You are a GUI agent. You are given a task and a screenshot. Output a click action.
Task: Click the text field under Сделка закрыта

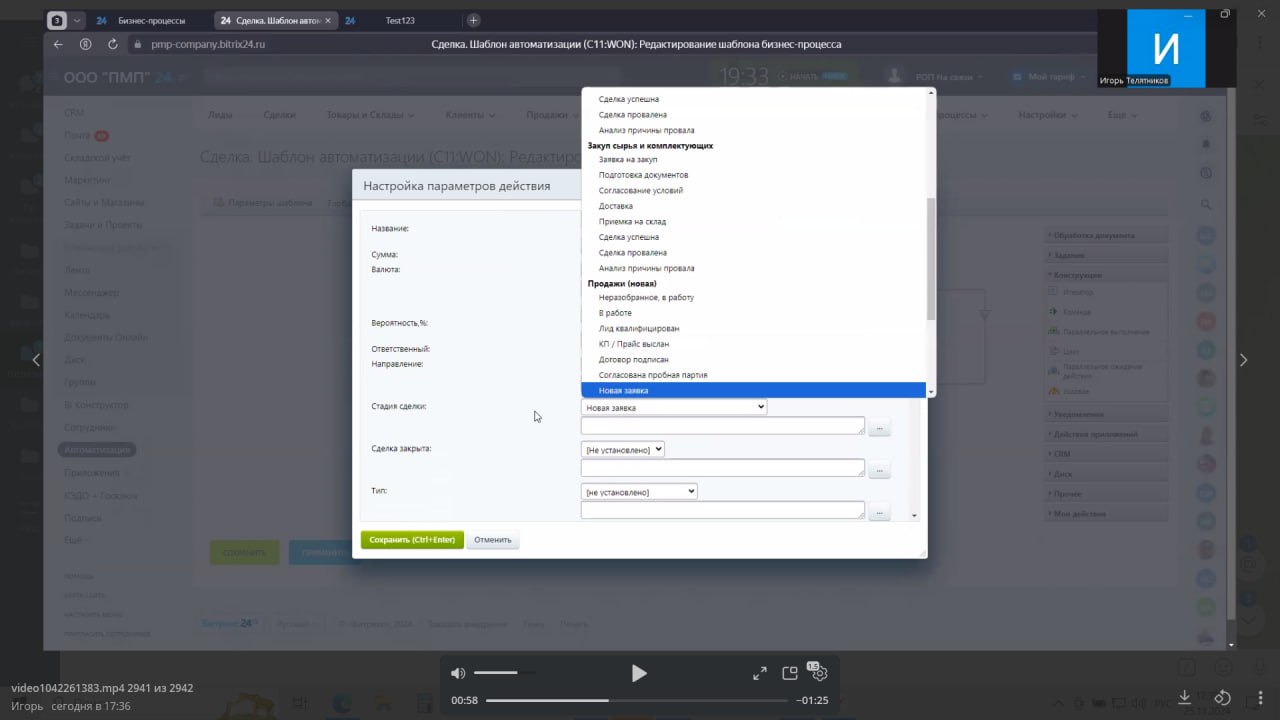pyautogui.click(x=723, y=468)
